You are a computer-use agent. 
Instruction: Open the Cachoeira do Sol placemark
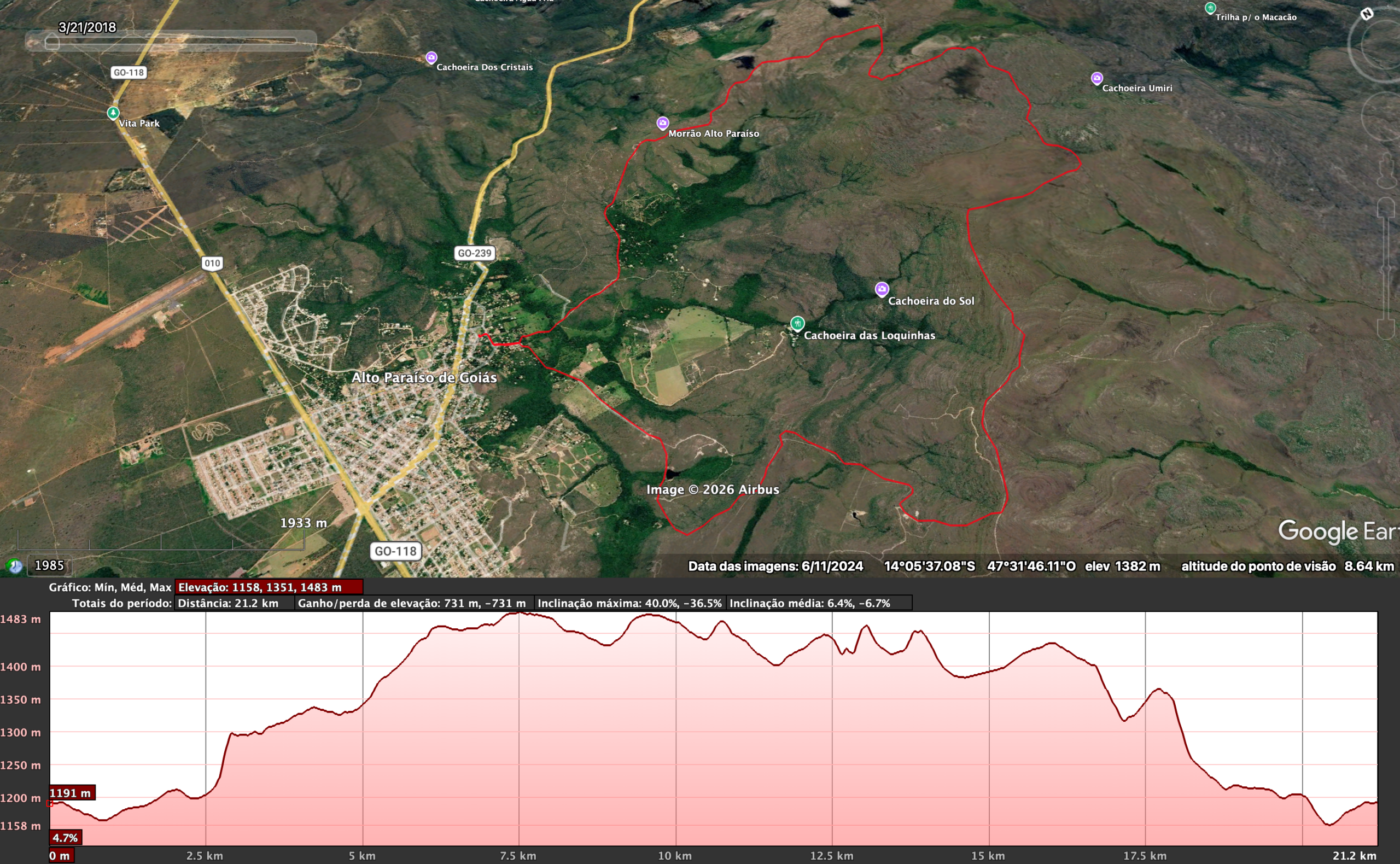point(882,290)
